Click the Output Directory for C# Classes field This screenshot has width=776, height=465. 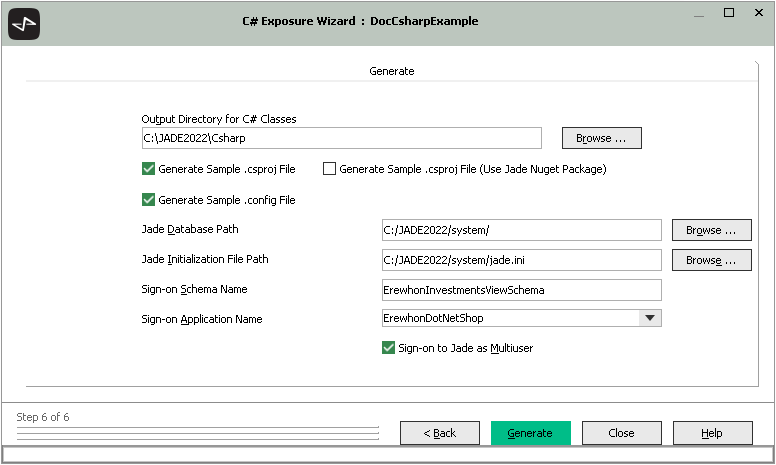point(341,138)
